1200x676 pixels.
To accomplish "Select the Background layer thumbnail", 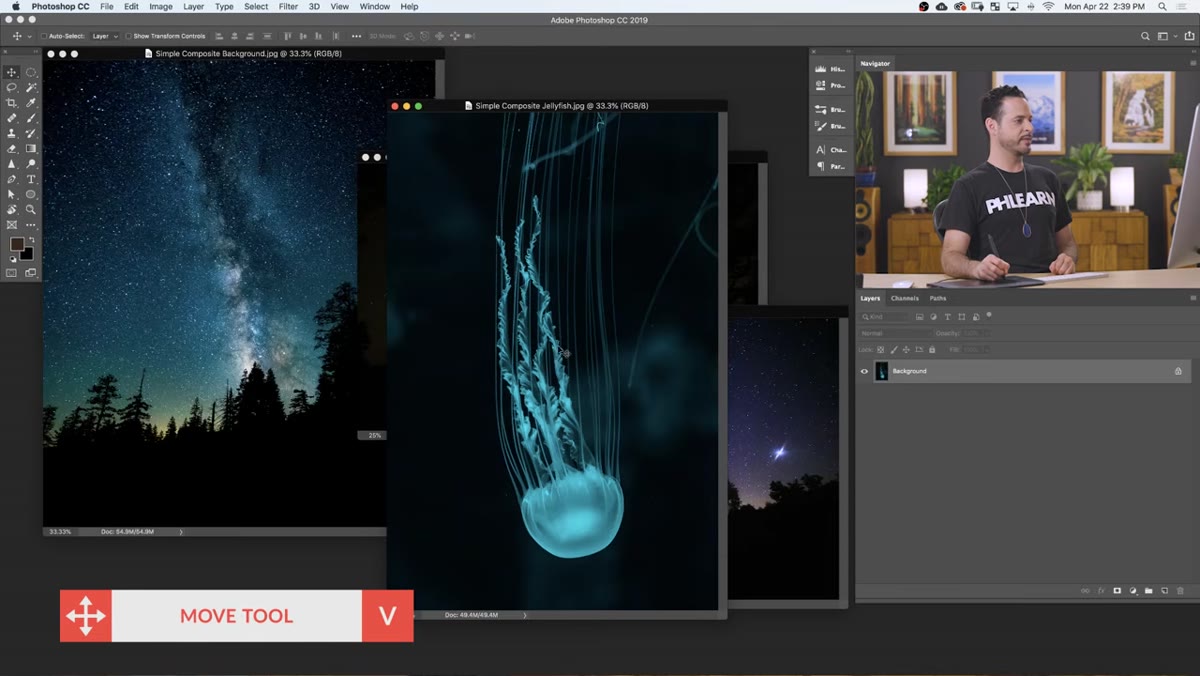I will pos(882,371).
